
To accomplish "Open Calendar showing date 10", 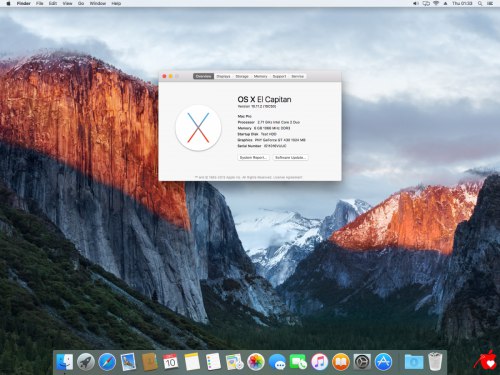I will [171, 362].
